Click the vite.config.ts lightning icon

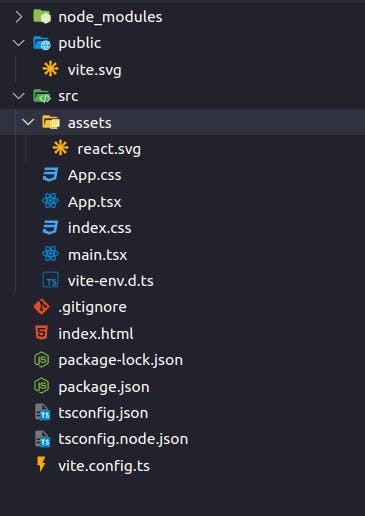tap(41, 464)
